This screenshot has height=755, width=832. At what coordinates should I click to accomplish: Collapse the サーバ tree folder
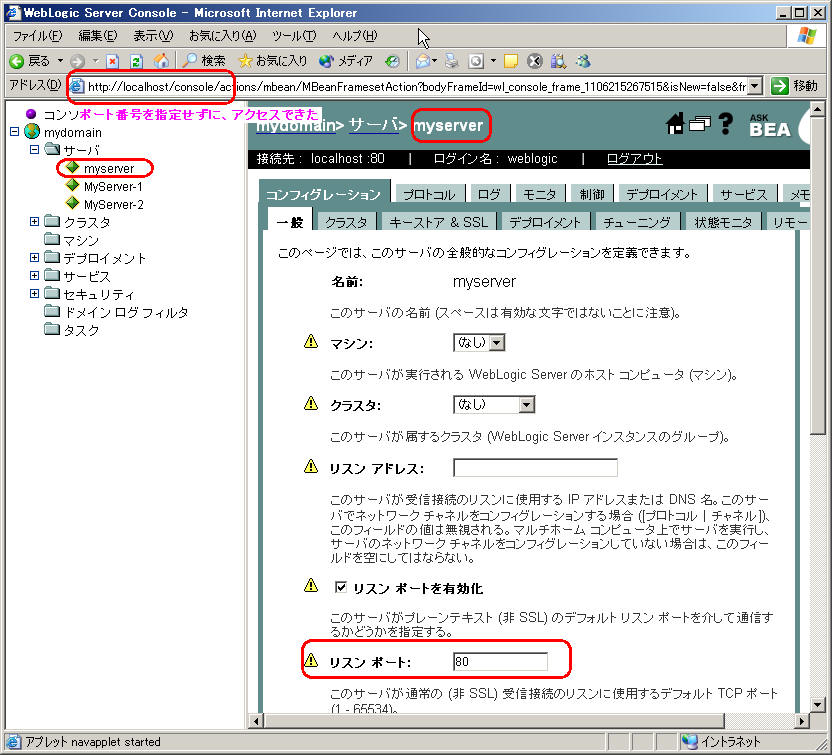pos(35,150)
